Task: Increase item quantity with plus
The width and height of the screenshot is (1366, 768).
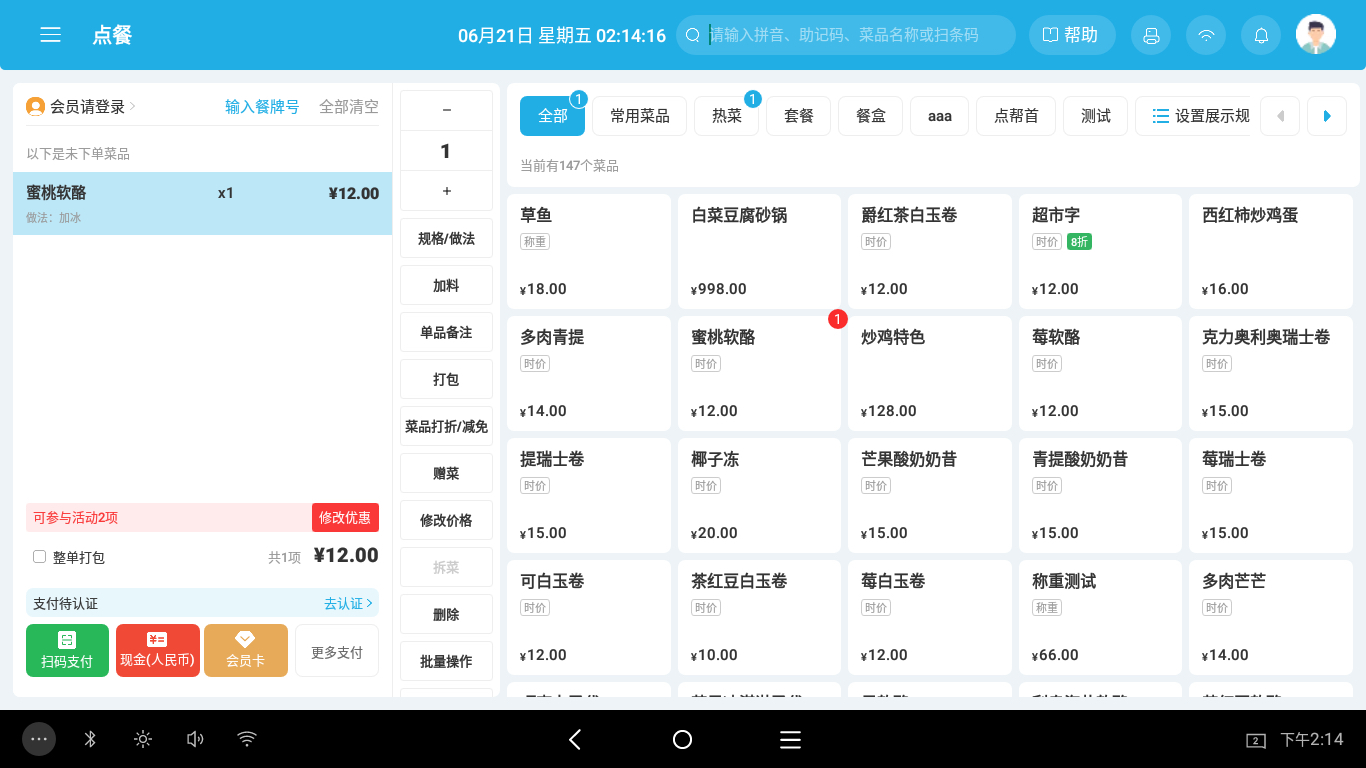Action: point(446,191)
